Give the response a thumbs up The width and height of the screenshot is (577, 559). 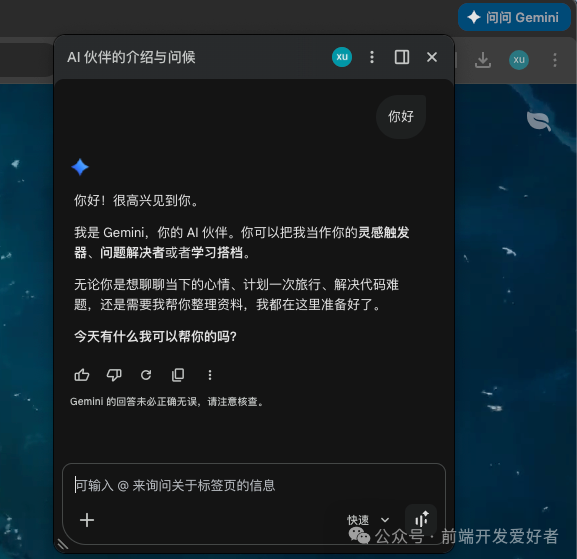[x=82, y=375]
